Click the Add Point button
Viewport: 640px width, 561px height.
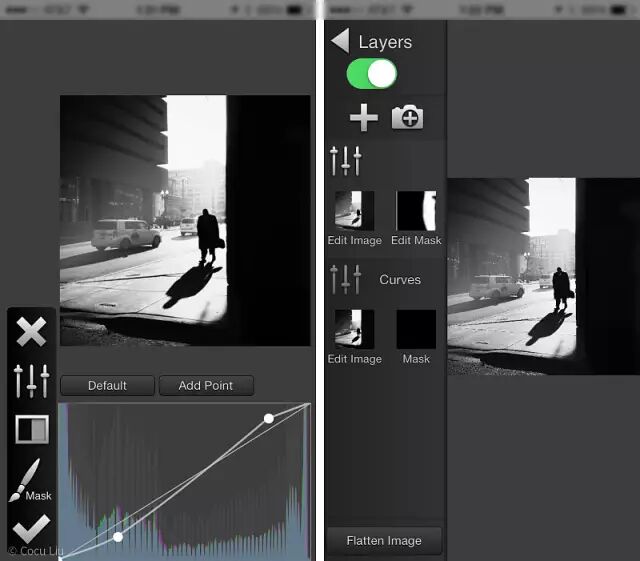(206, 385)
